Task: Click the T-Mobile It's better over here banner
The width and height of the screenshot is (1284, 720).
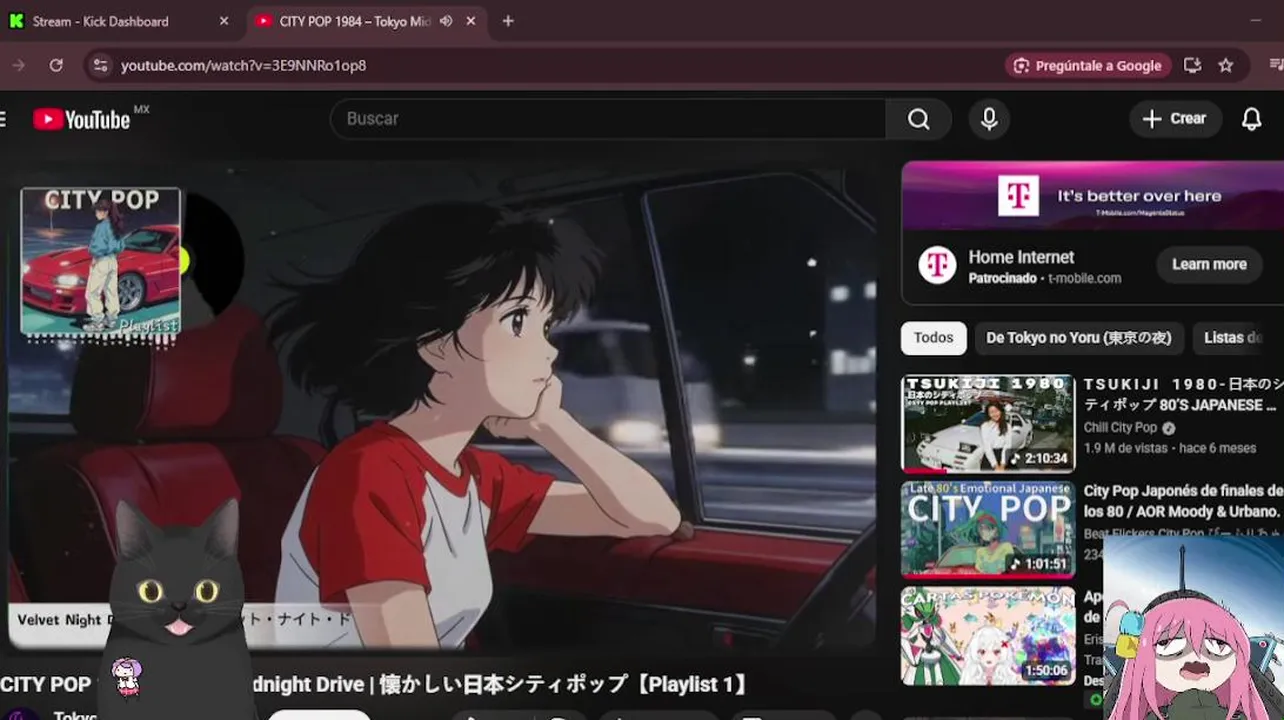Action: pos(1093,196)
